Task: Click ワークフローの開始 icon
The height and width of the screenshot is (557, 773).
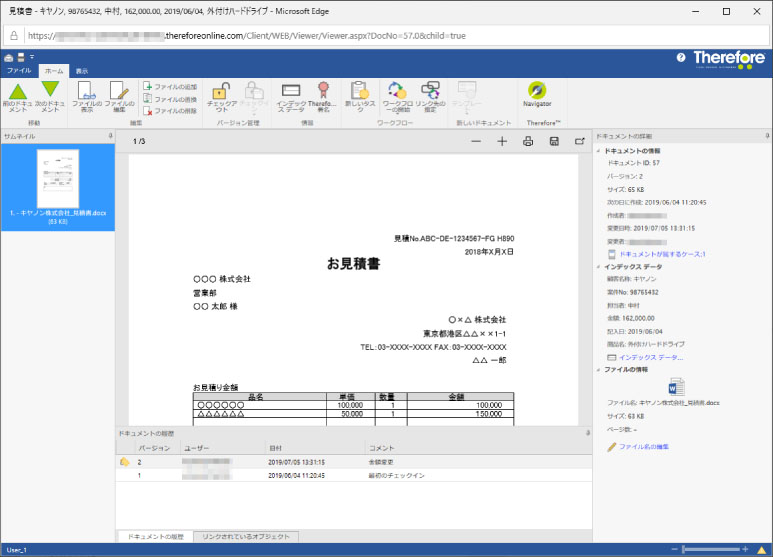Action: coord(396,96)
